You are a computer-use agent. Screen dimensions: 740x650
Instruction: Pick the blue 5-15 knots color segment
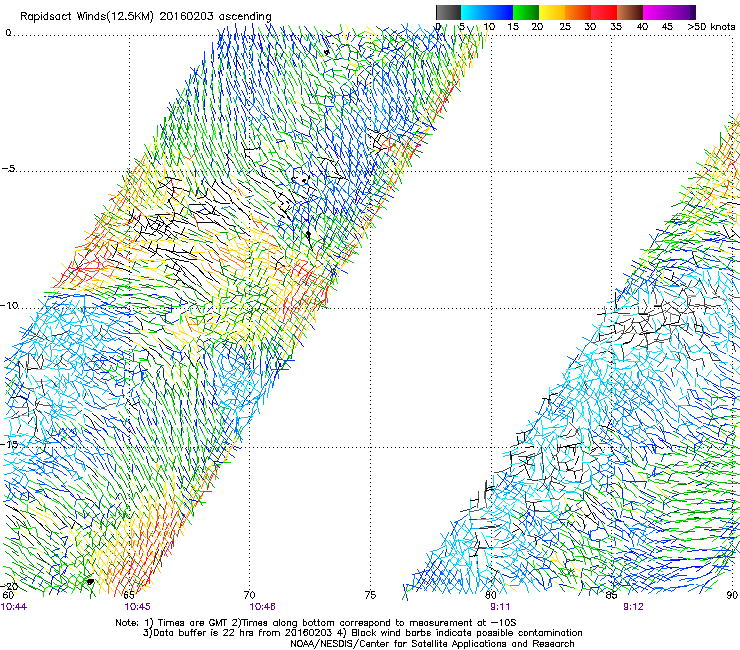click(x=487, y=12)
